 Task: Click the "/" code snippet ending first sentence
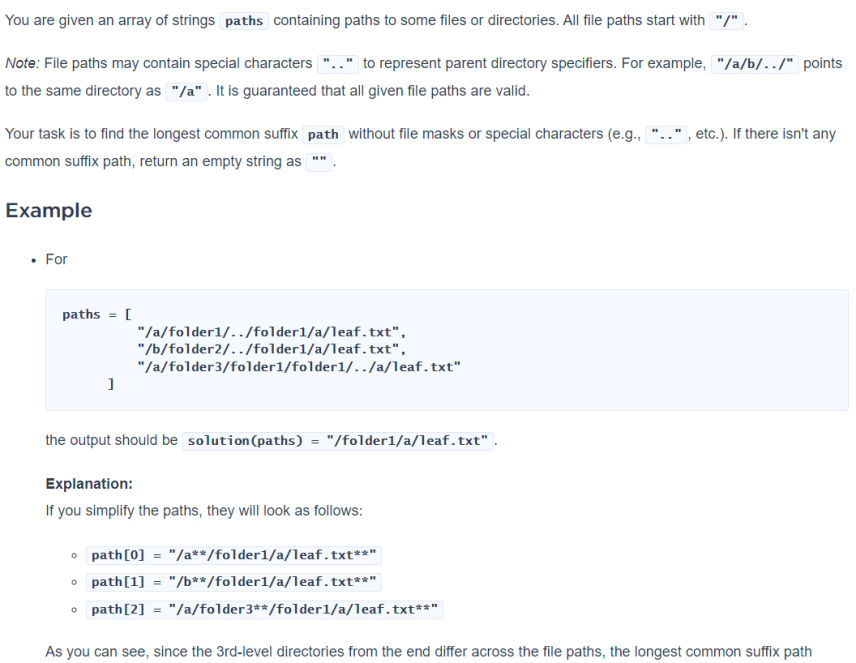click(727, 21)
